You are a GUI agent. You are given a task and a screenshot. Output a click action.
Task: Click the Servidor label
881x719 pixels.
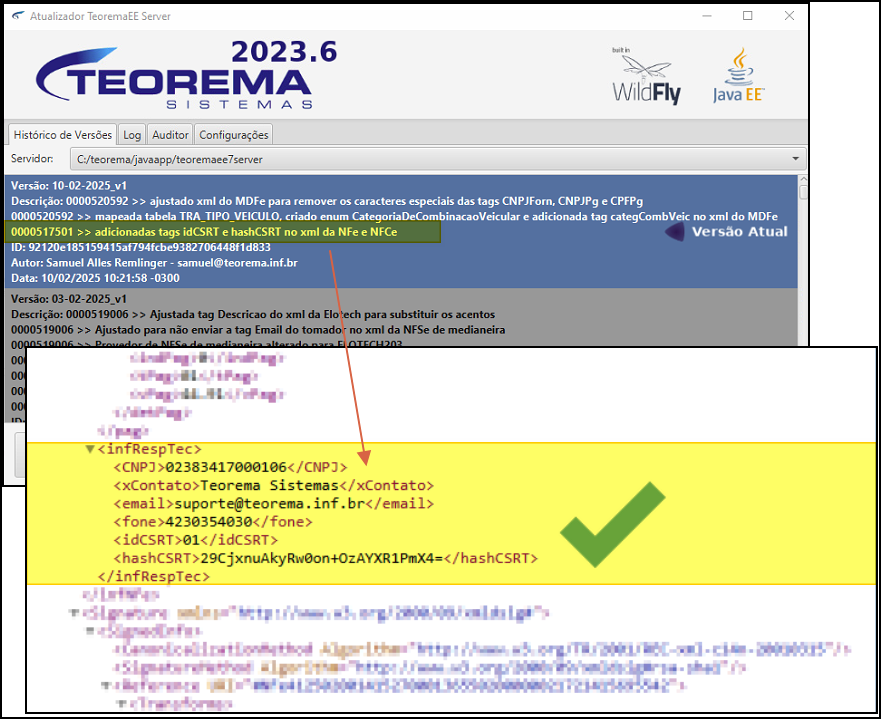32,158
